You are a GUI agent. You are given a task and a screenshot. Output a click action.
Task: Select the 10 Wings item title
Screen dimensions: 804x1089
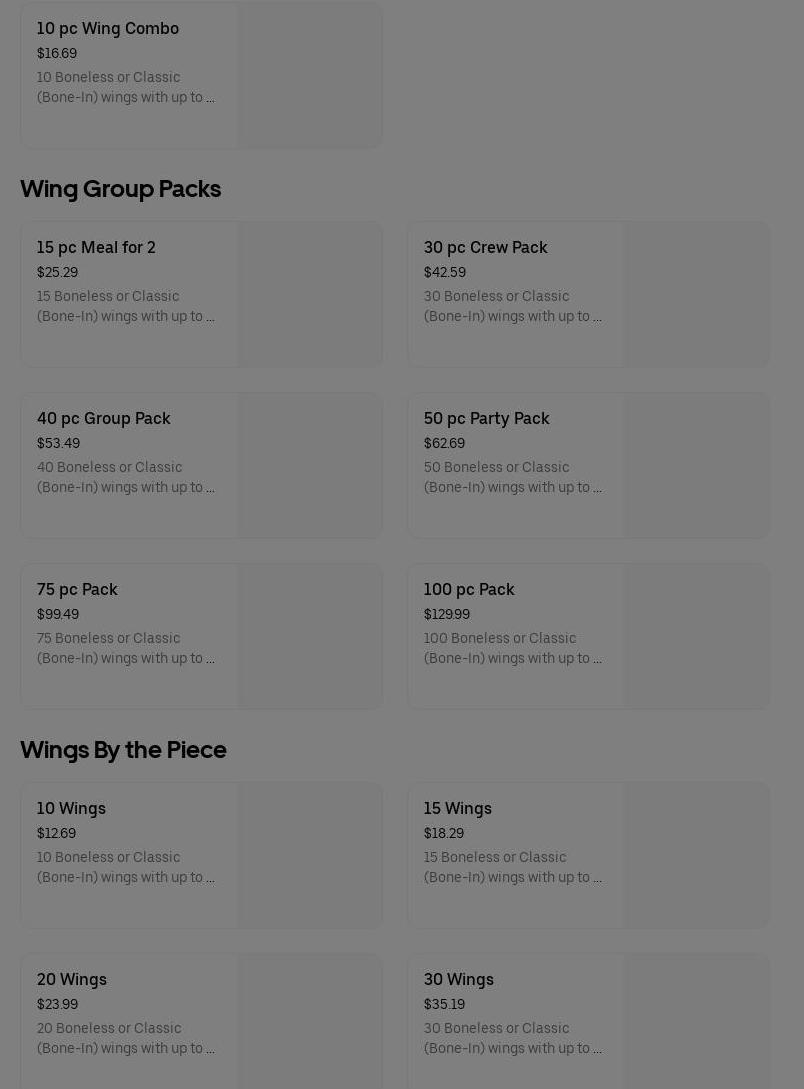point(71,809)
